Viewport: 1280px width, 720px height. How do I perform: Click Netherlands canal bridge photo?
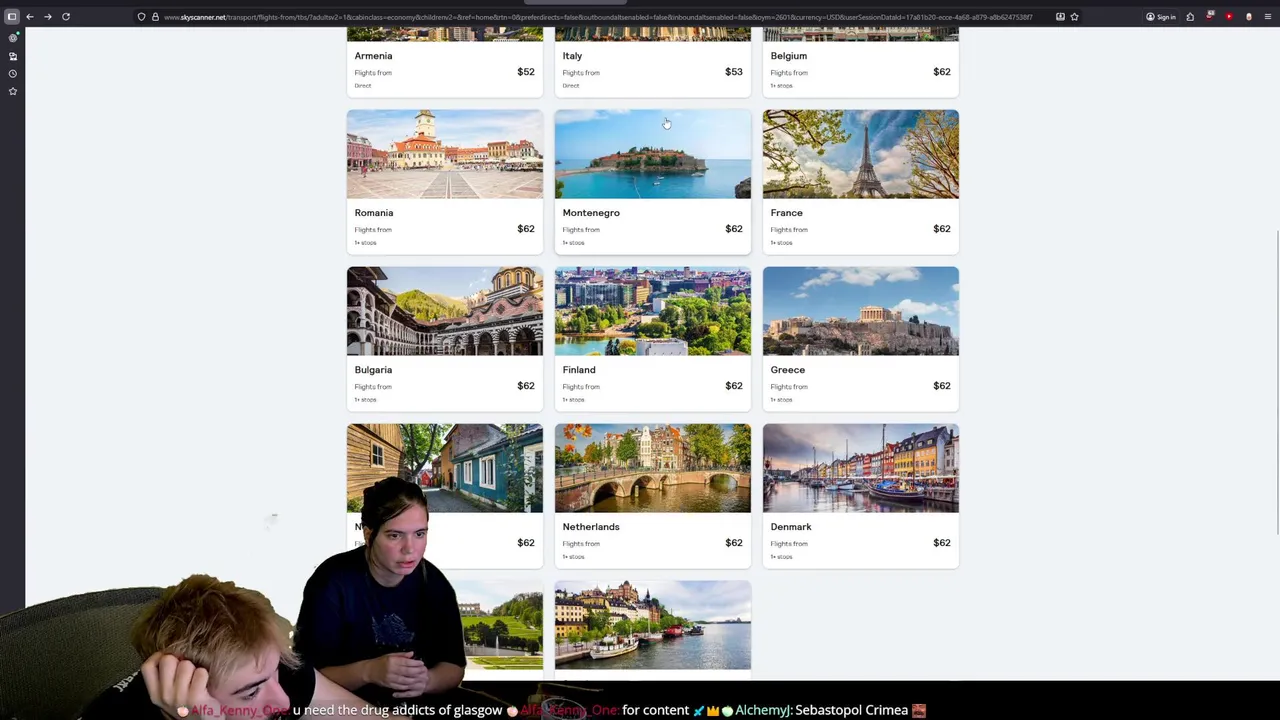[x=653, y=468]
